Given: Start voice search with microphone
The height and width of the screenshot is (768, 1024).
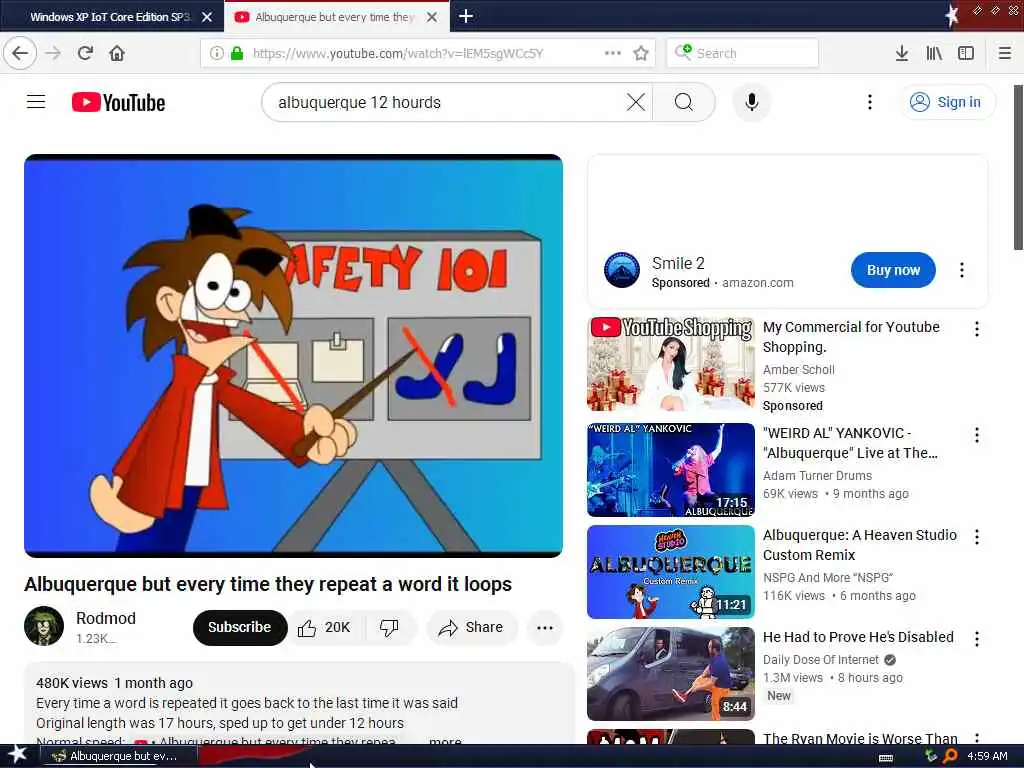Looking at the screenshot, I should point(752,102).
